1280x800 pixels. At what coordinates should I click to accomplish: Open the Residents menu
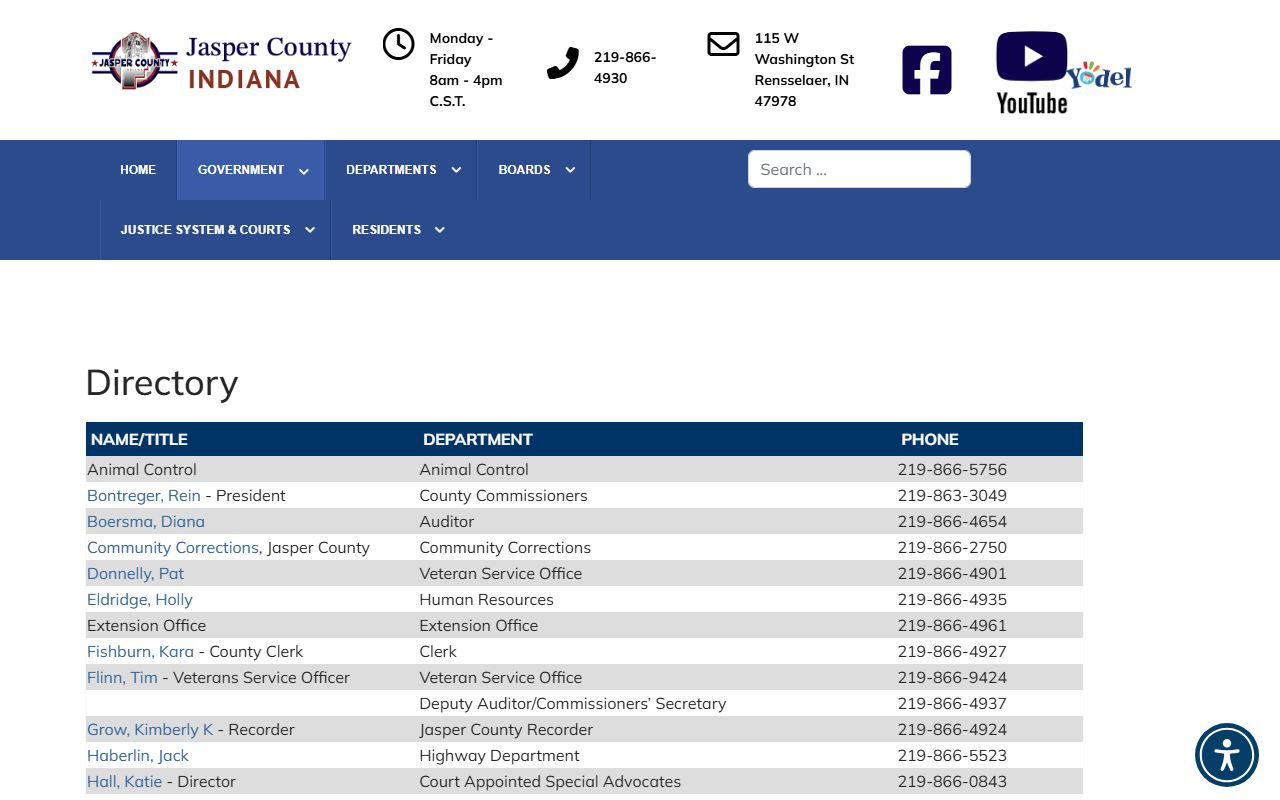386,230
